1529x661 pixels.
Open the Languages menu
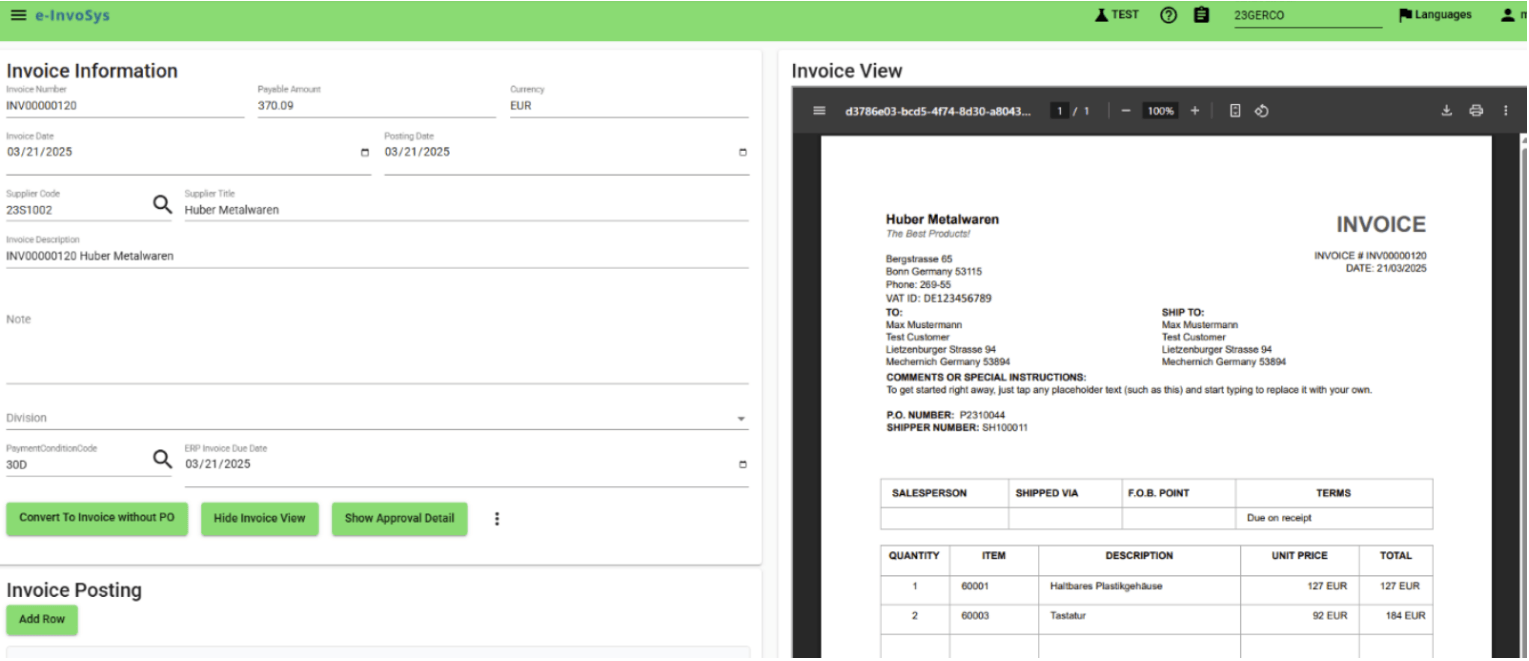1434,16
